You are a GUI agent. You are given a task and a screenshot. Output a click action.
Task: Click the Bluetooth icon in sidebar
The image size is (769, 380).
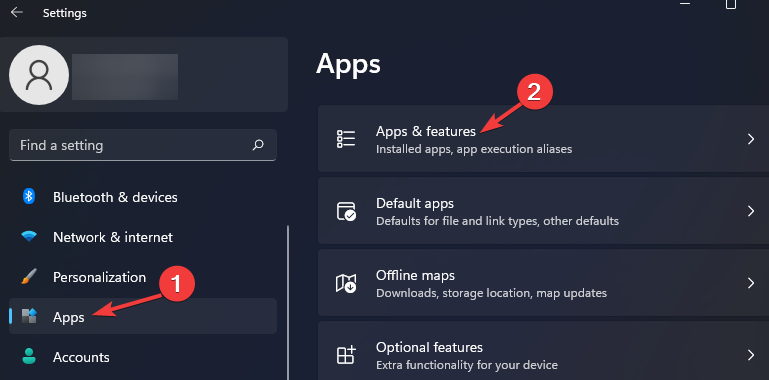pos(29,197)
